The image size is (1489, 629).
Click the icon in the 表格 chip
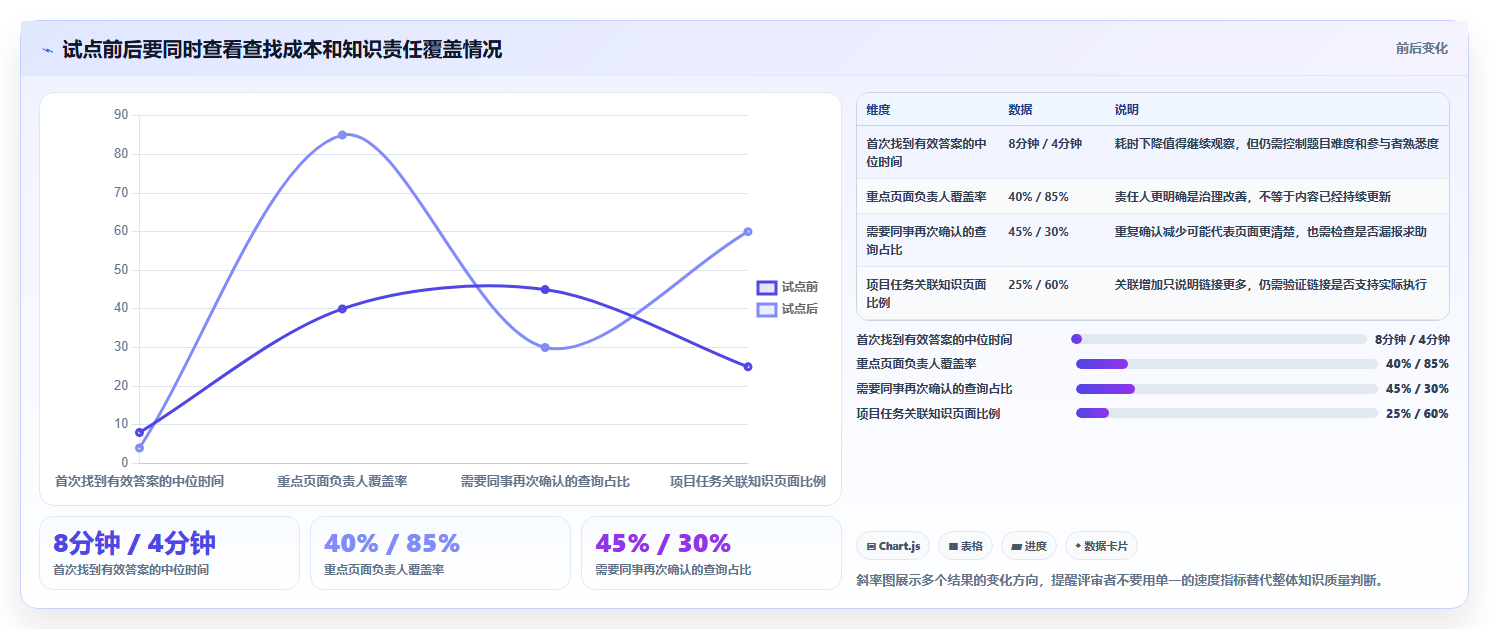point(953,547)
